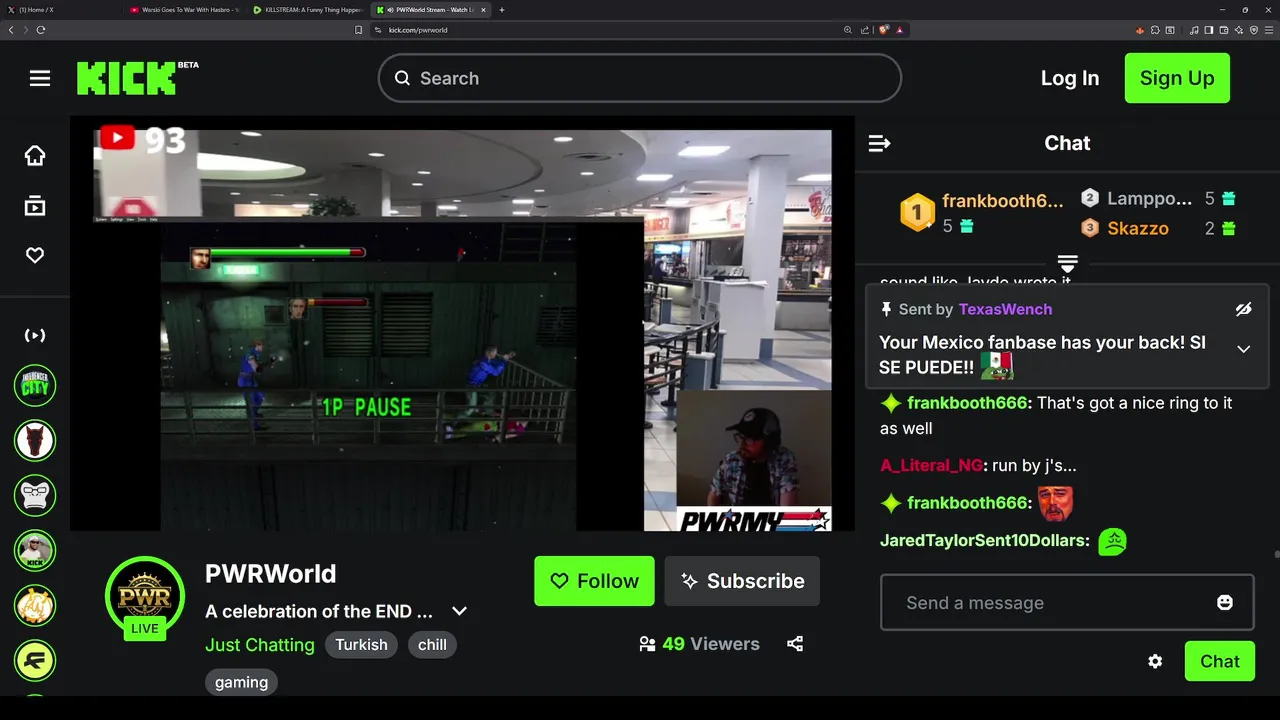Click the chill tag
This screenshot has width=1280, height=720.
coord(432,645)
